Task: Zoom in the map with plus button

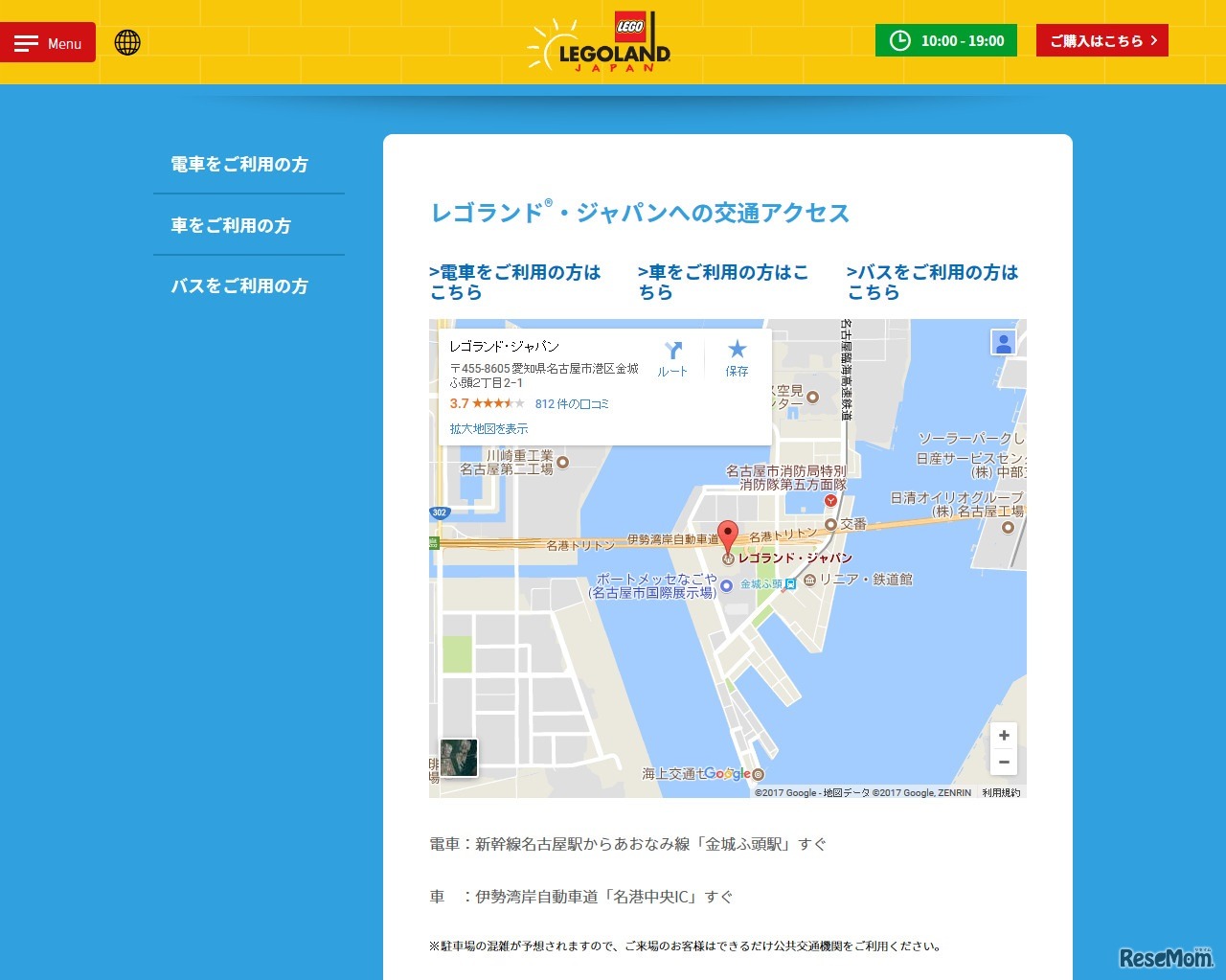Action: (x=1004, y=735)
